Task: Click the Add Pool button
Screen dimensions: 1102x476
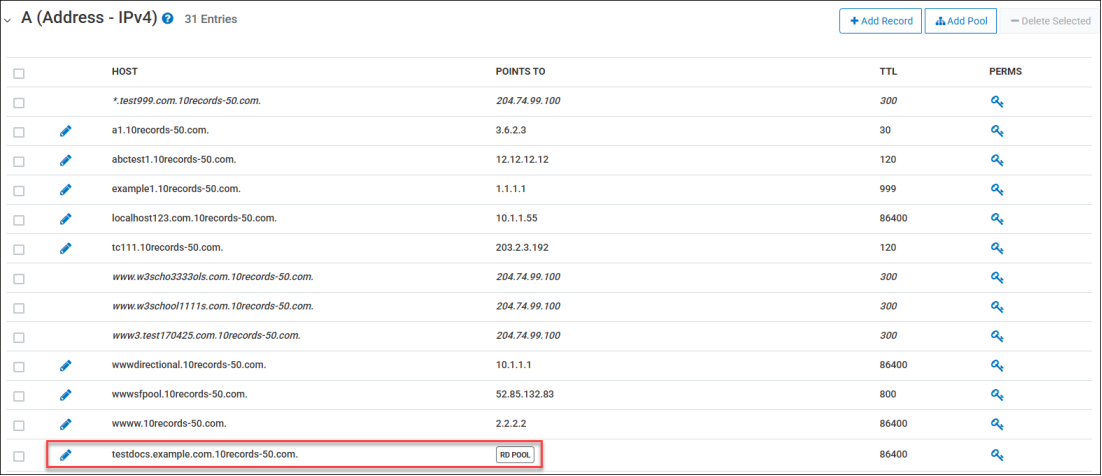Action: tap(961, 21)
